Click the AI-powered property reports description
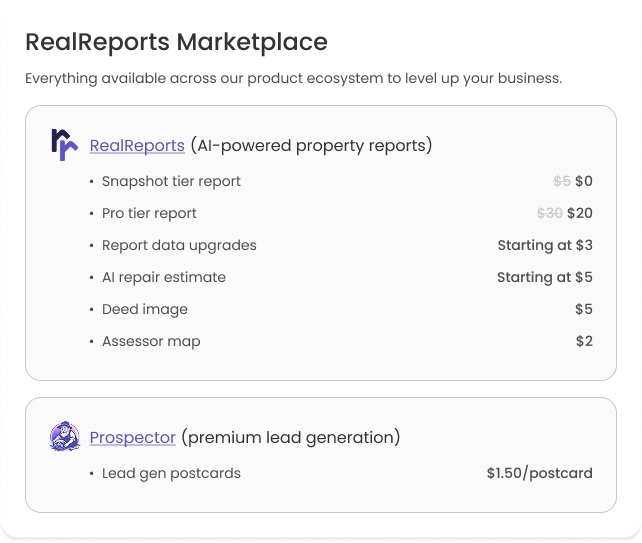 point(311,146)
